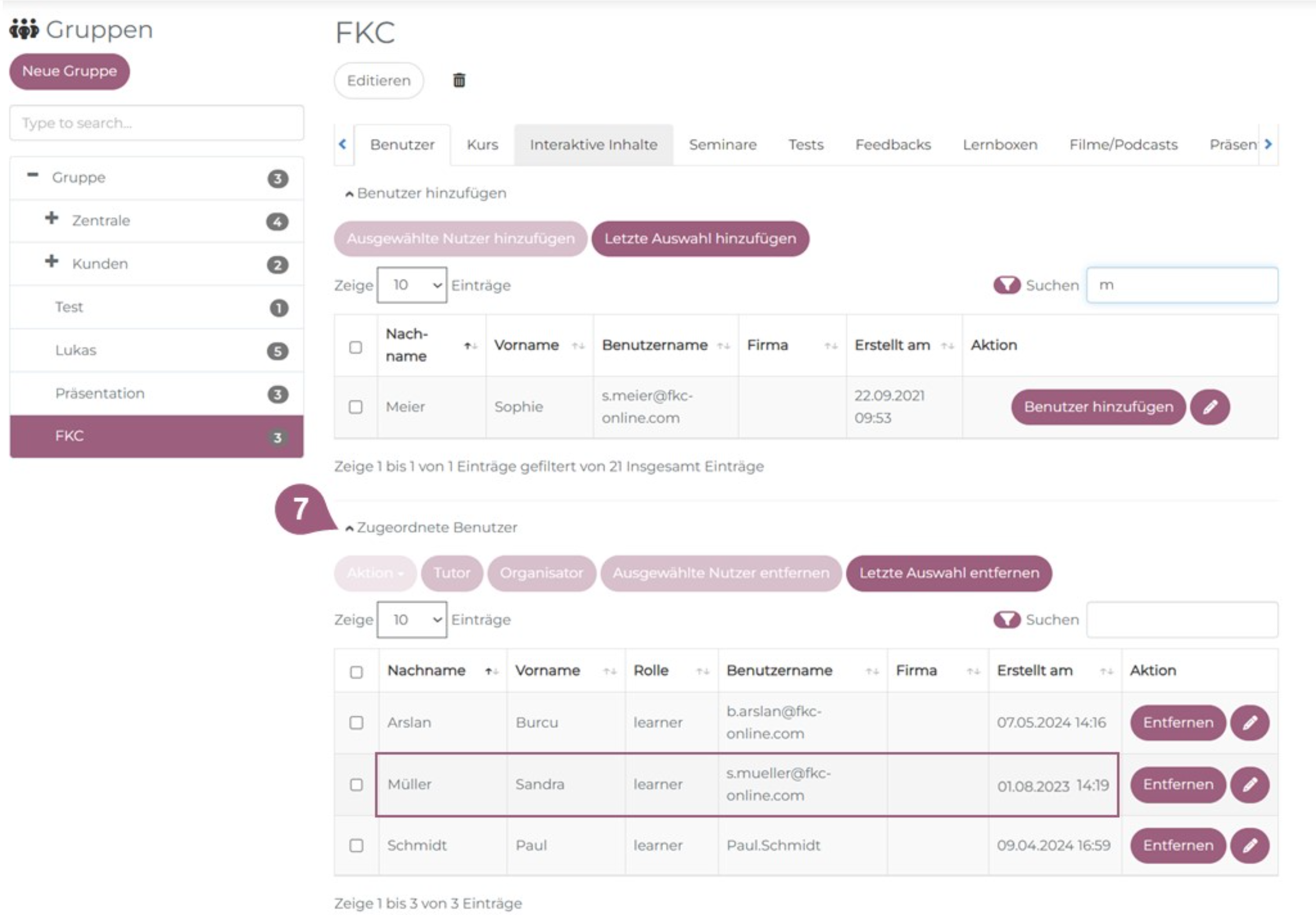Click pencil edit icon for Schmidt row
The image size is (1316, 915).
point(1249,846)
